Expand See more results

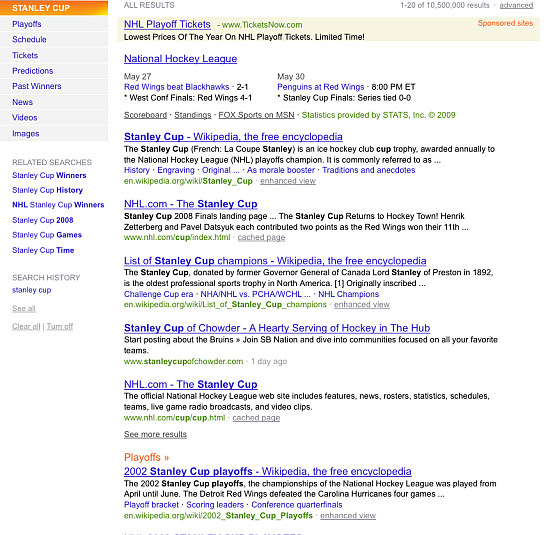click(x=155, y=434)
